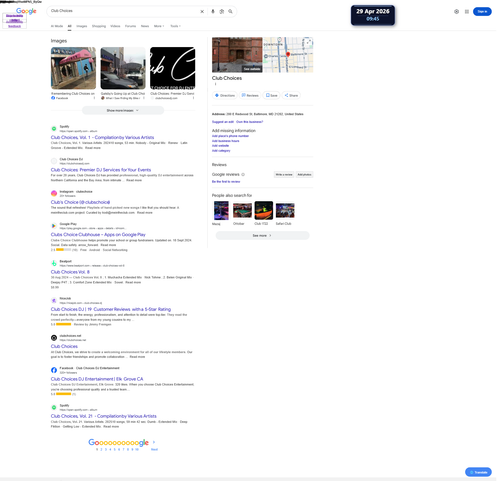Click Beatport favicon for Club Choices Vol. 8
The image size is (500, 481).
[x=54, y=263]
